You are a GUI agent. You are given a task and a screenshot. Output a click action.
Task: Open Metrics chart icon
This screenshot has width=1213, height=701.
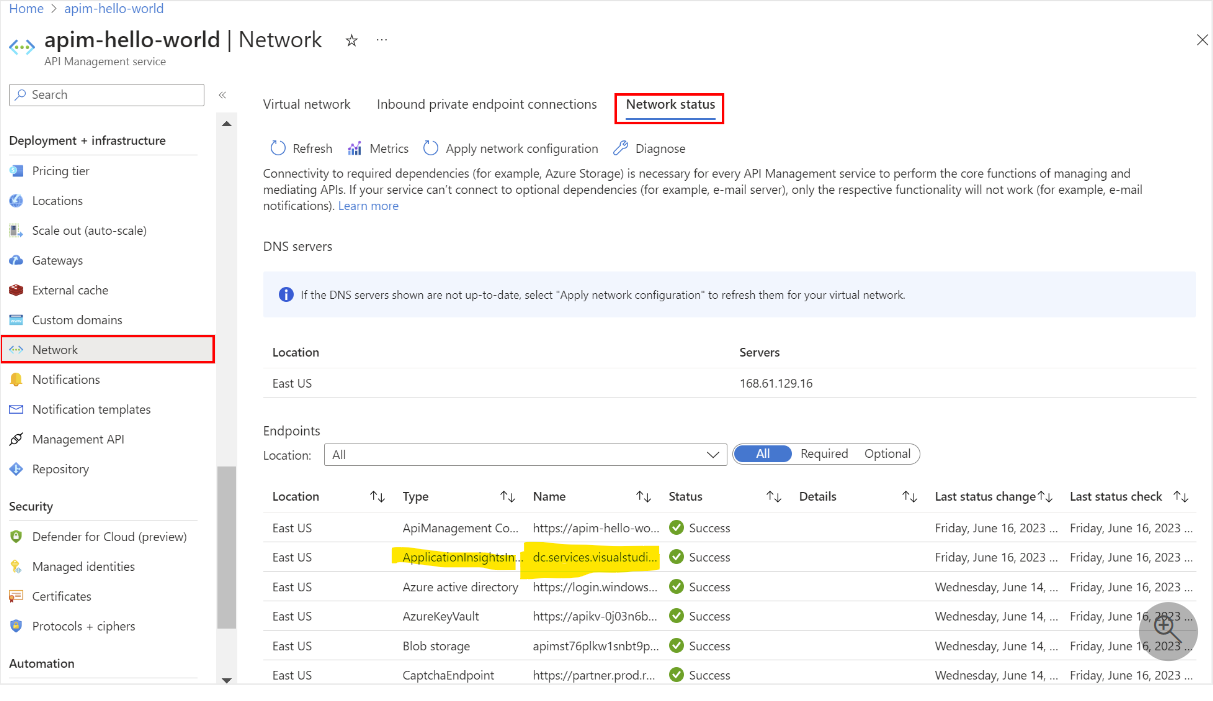tap(354, 148)
